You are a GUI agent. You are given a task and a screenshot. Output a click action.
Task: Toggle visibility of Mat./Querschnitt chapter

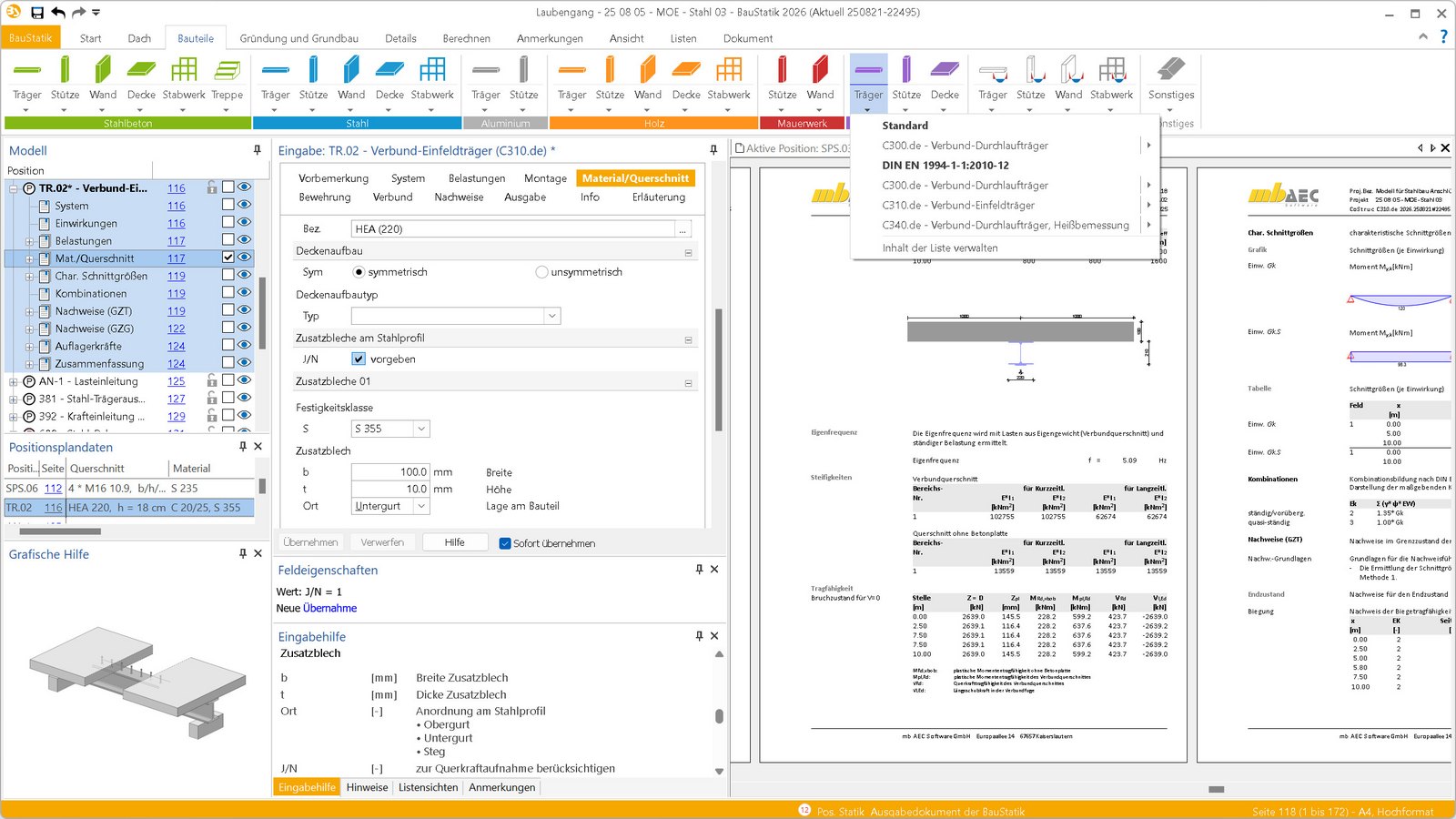coord(244,258)
